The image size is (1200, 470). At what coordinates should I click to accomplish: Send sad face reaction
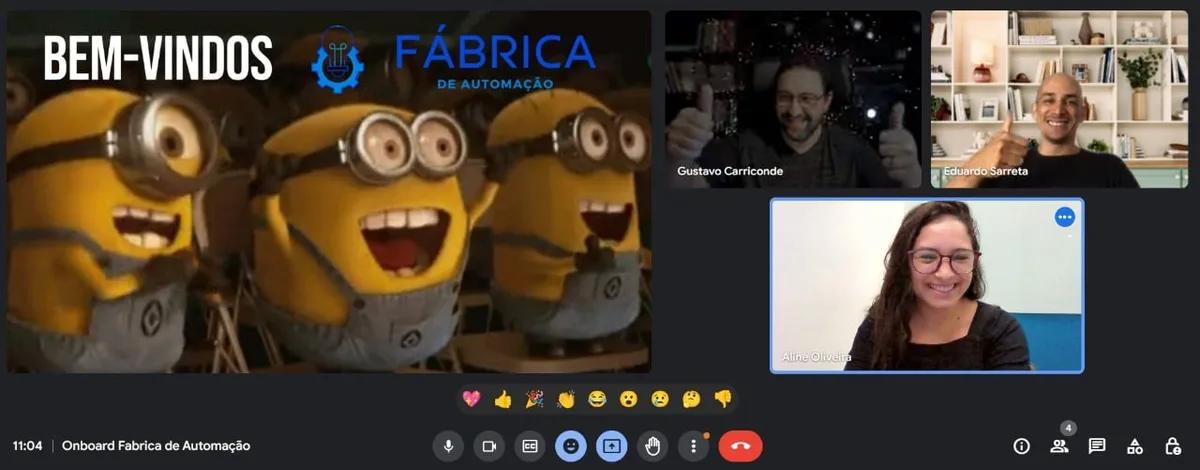660,399
